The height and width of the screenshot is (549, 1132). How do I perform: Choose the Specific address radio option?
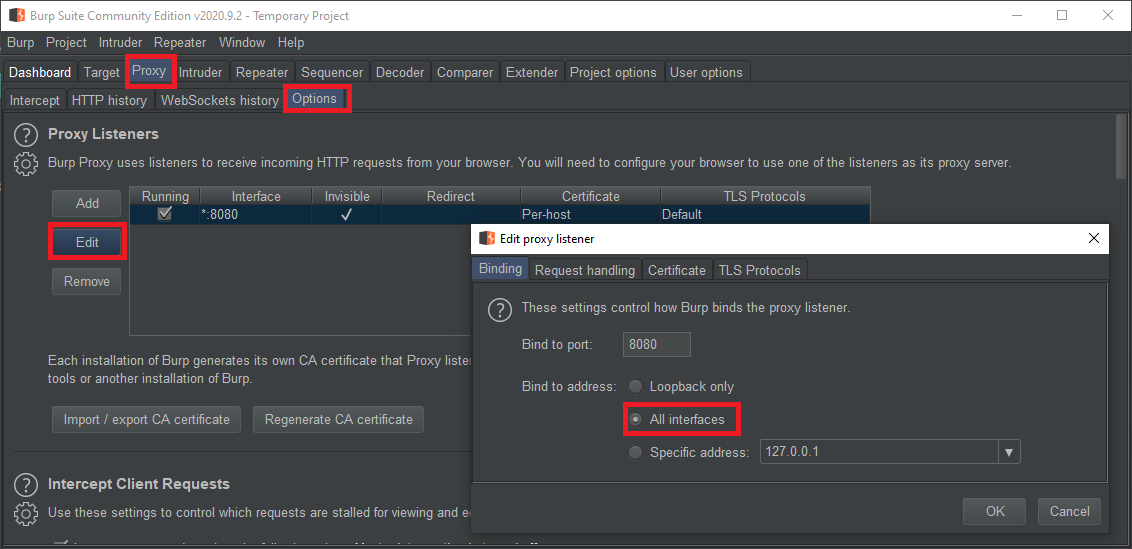point(635,452)
